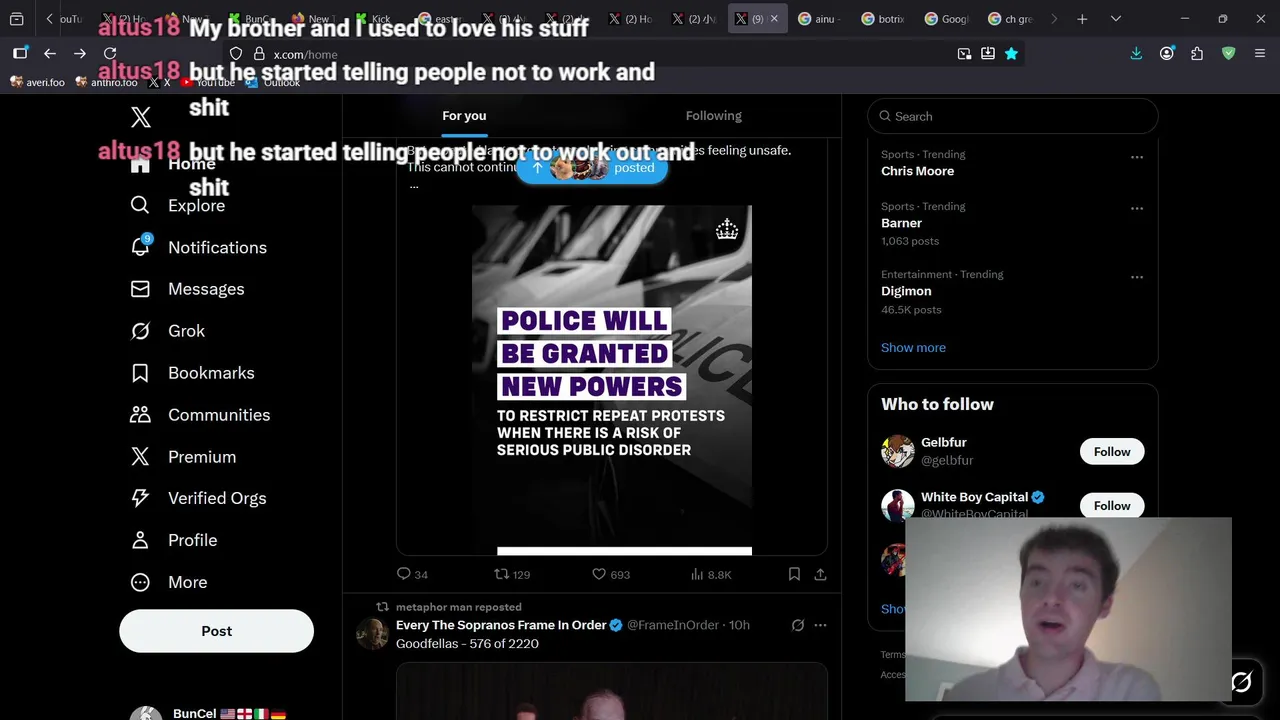
Task: Switch to the For you tab
Action: coord(464,116)
